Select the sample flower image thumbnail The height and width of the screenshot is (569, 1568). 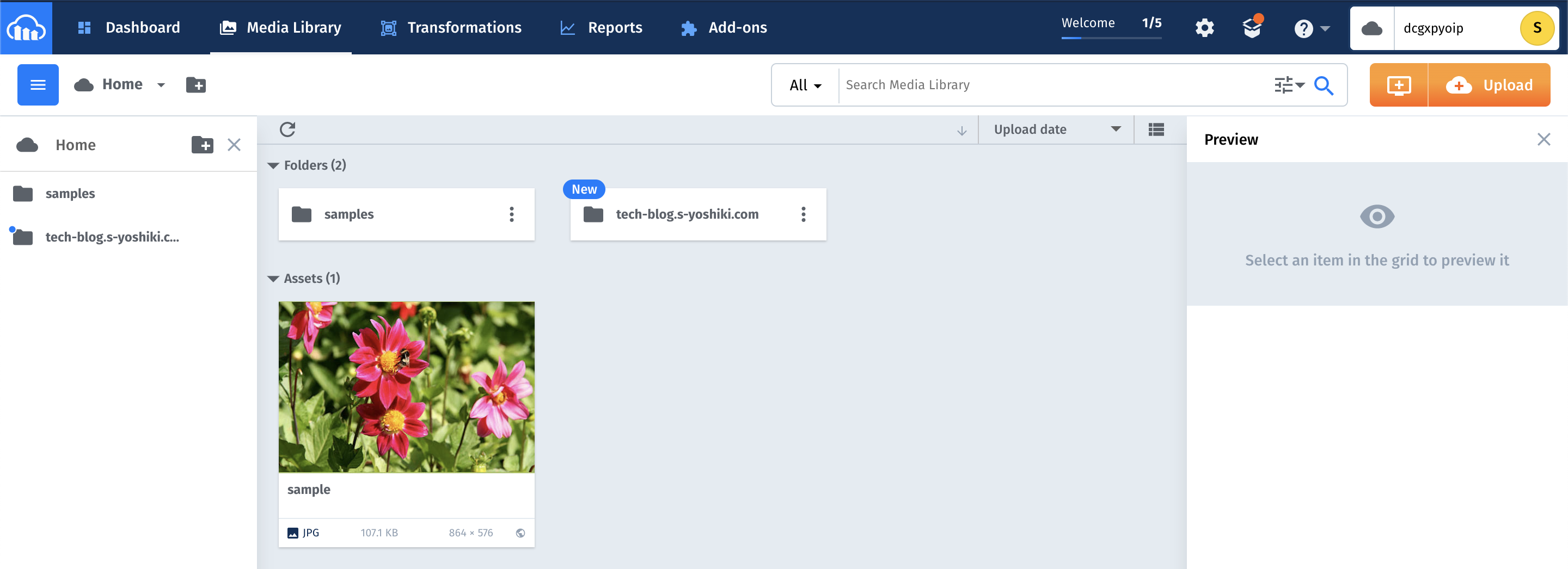tap(407, 387)
